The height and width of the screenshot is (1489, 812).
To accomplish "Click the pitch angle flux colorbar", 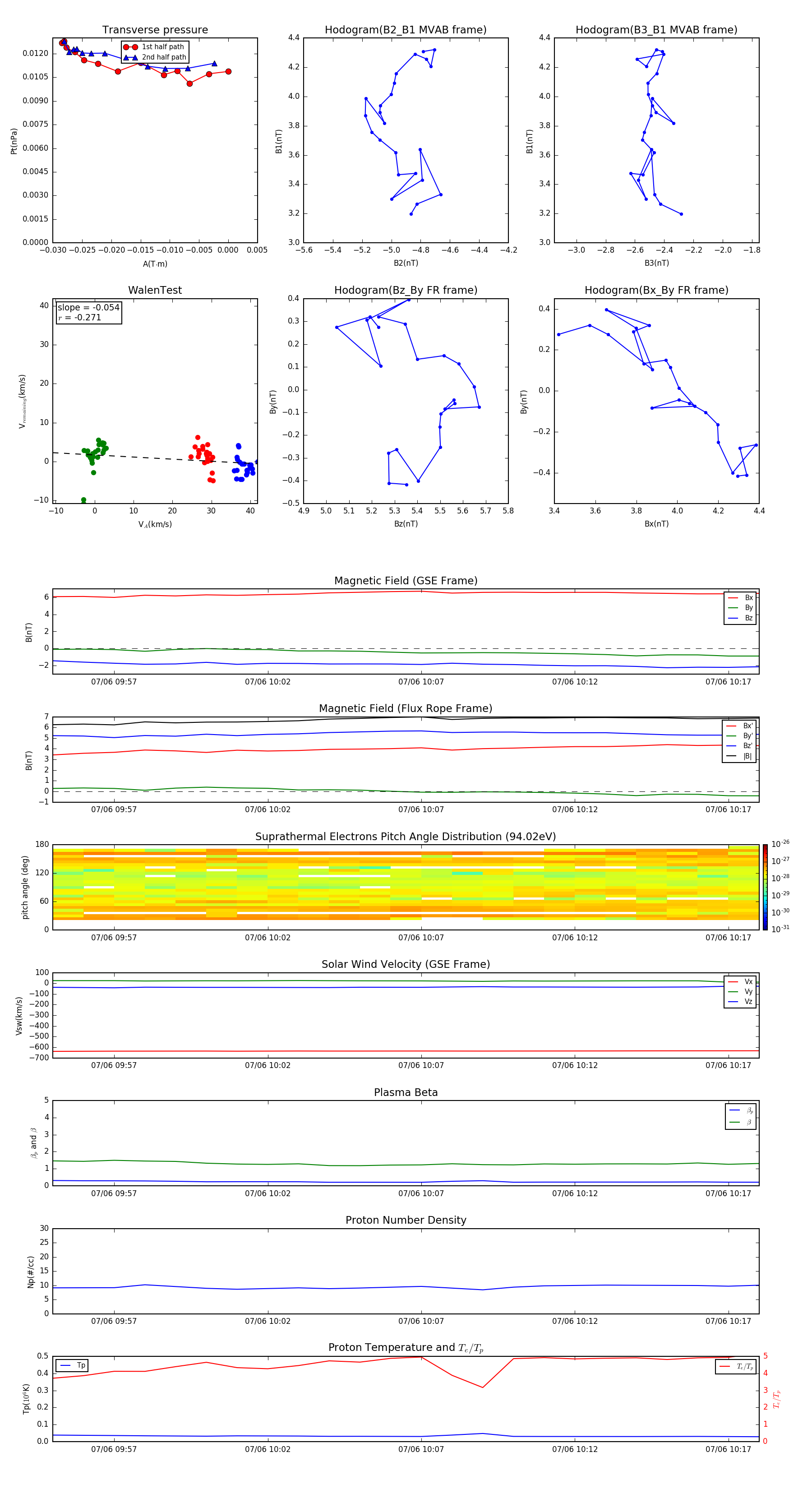I will coord(765,887).
